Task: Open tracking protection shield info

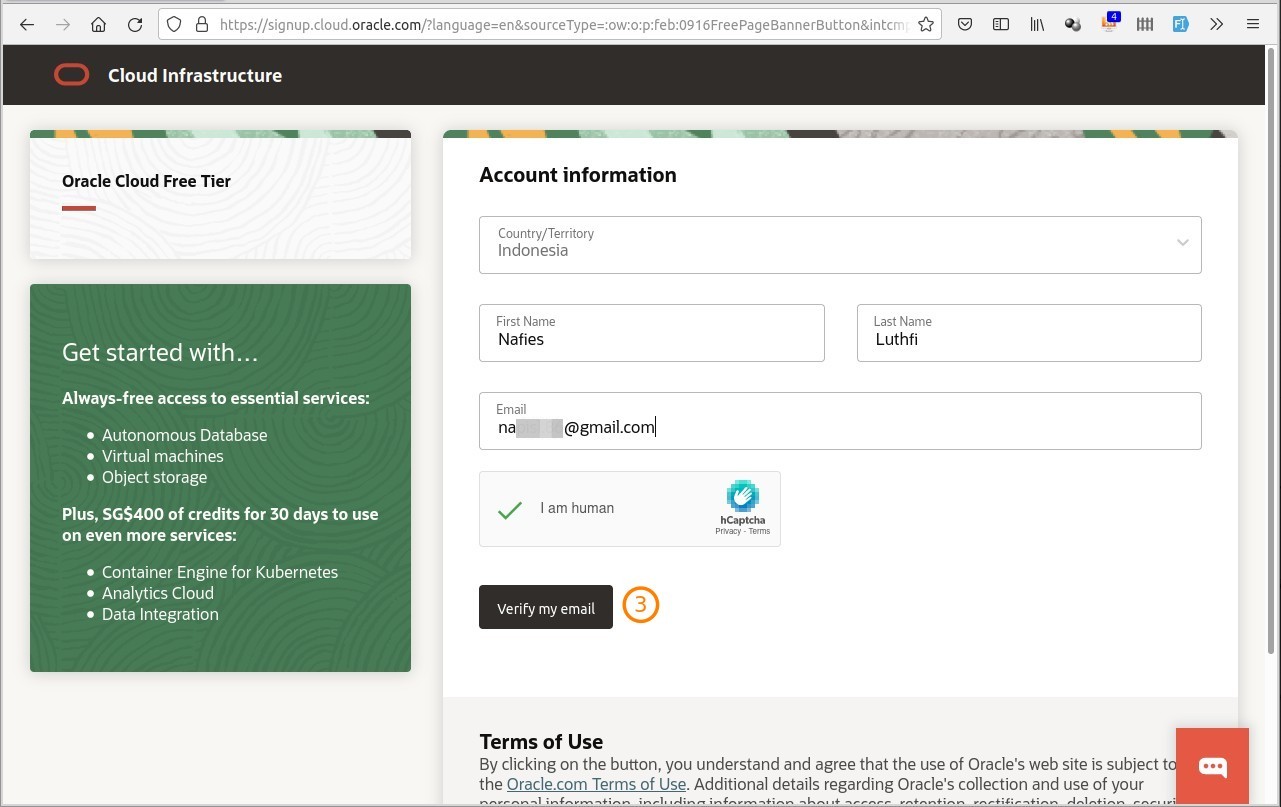Action: [x=175, y=25]
